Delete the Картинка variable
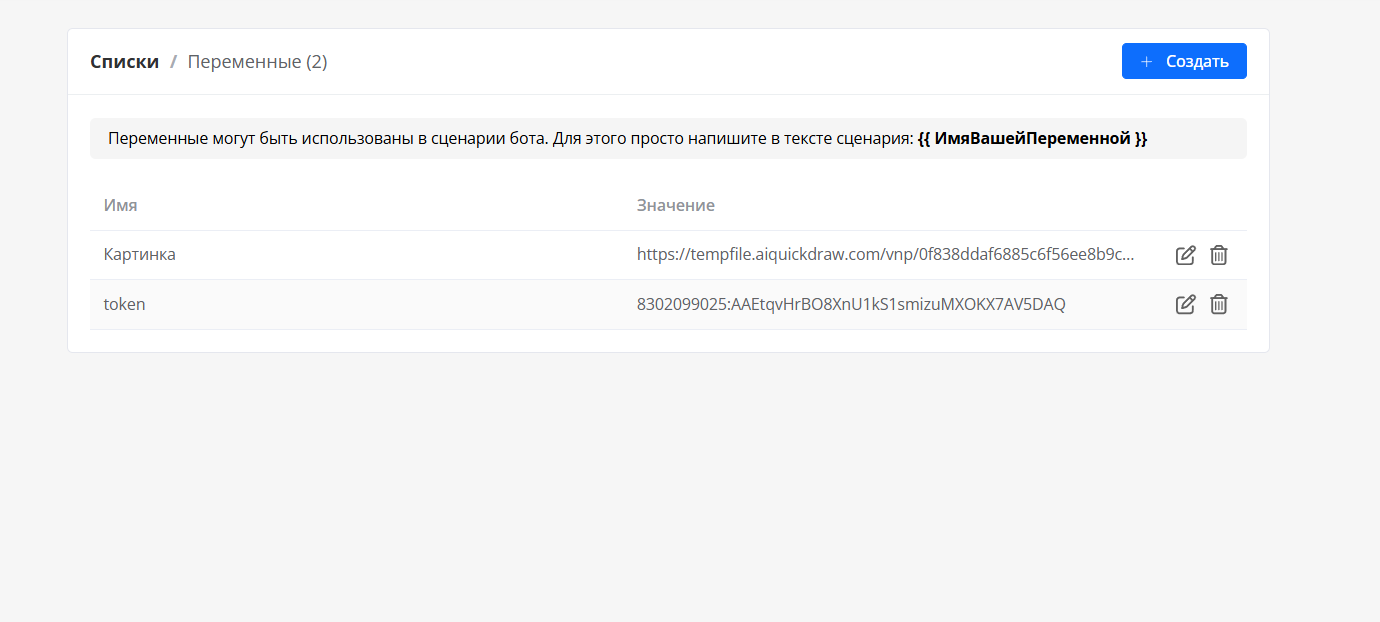The height and width of the screenshot is (622, 1380). click(1218, 255)
